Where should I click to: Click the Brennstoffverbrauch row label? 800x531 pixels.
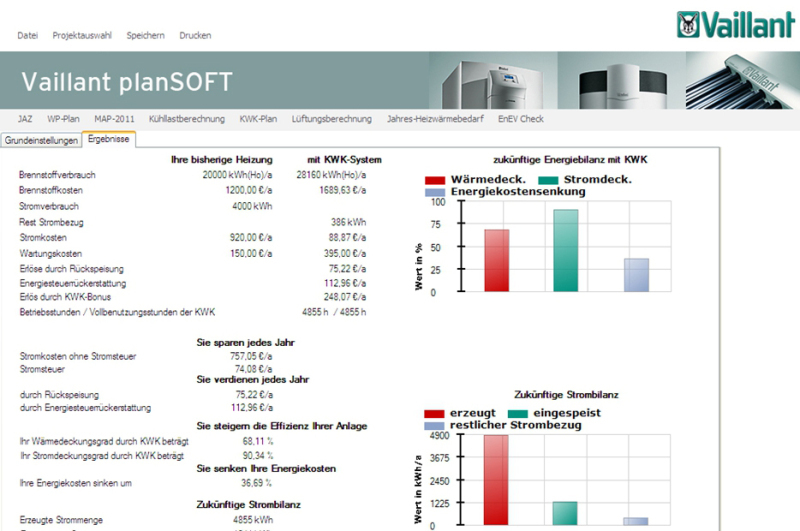coord(57,175)
